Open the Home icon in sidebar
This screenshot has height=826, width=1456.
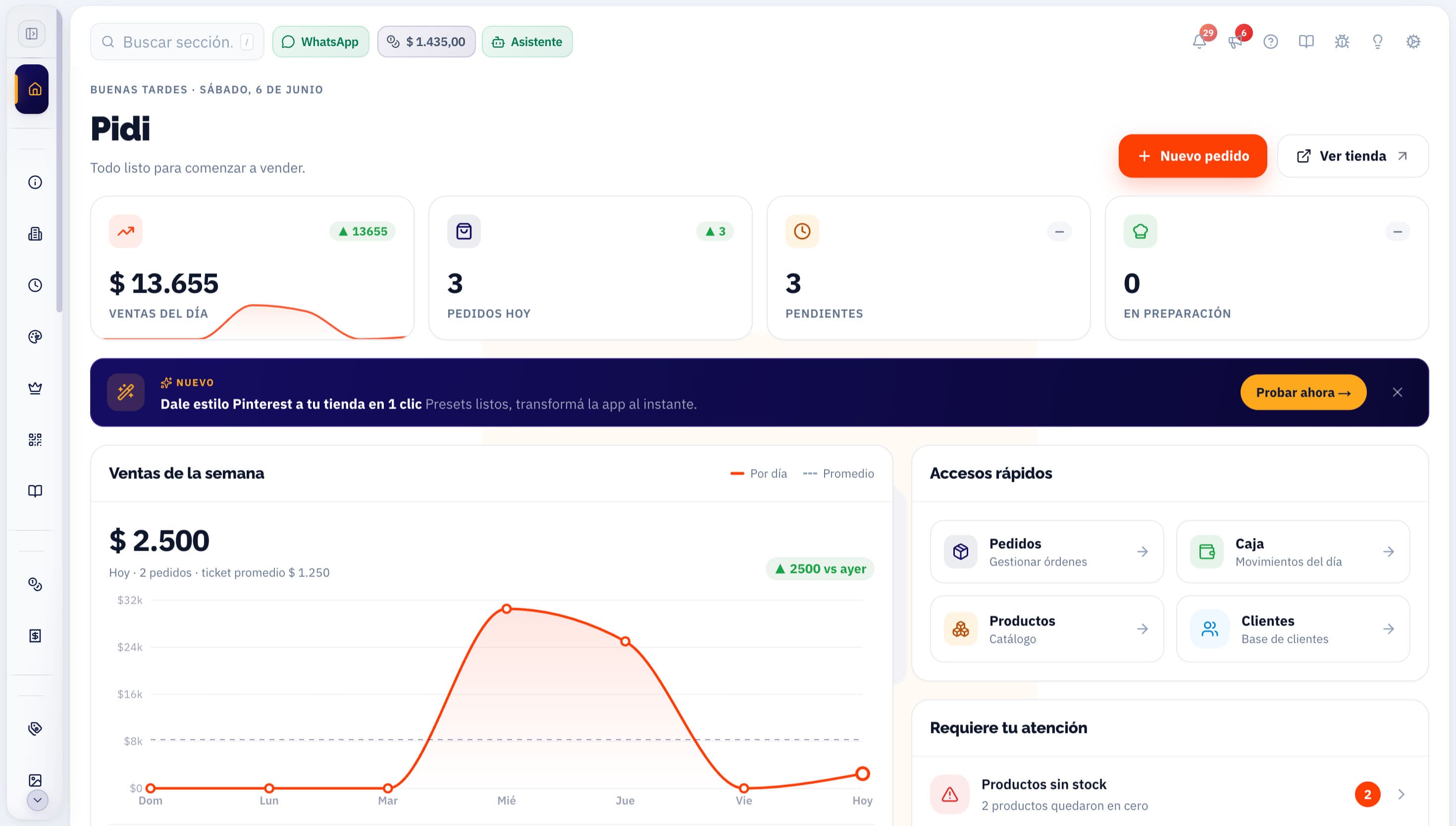32,89
